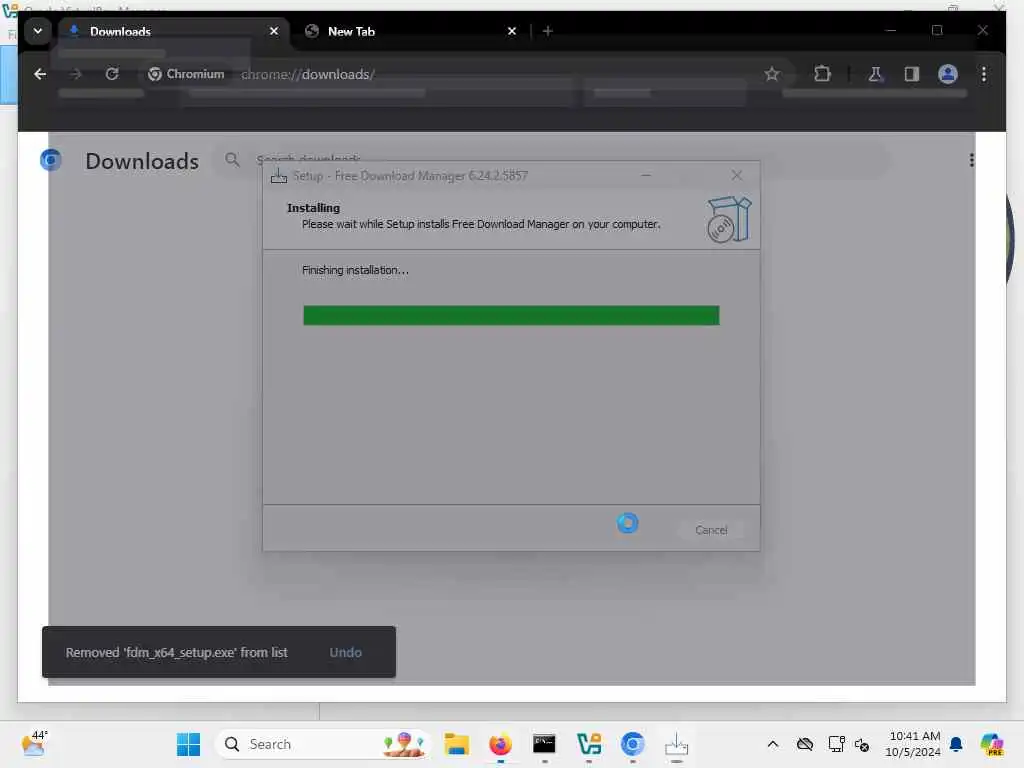This screenshot has width=1024, height=768.
Task: Undo removing fdm_x64_setup.exe from list
Action: coord(345,652)
